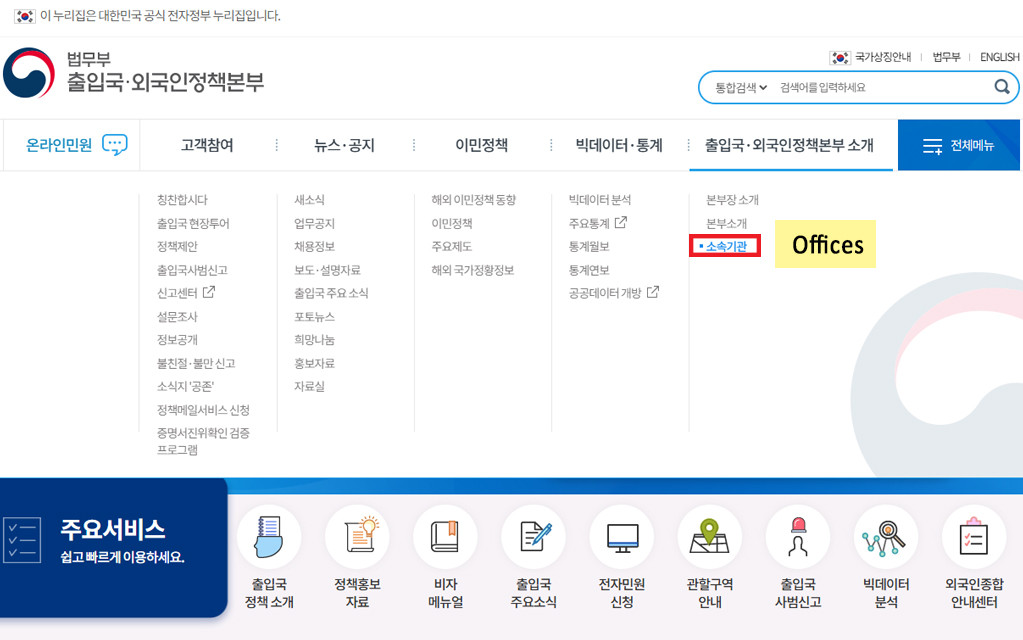
Task: Open 외국인종합 안내센터 clipboard icon
Action: click(974, 537)
